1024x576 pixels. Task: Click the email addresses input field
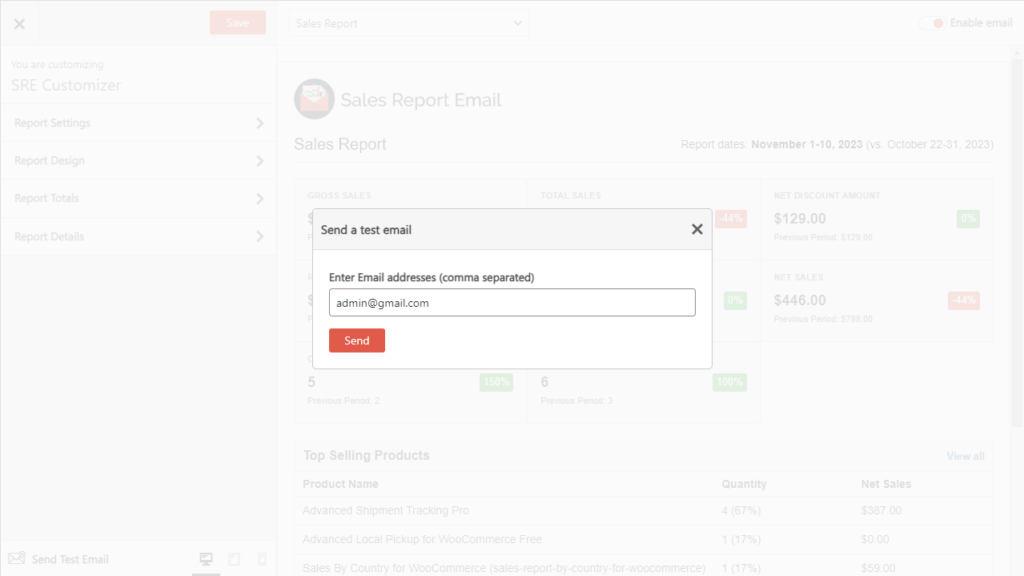coord(511,303)
